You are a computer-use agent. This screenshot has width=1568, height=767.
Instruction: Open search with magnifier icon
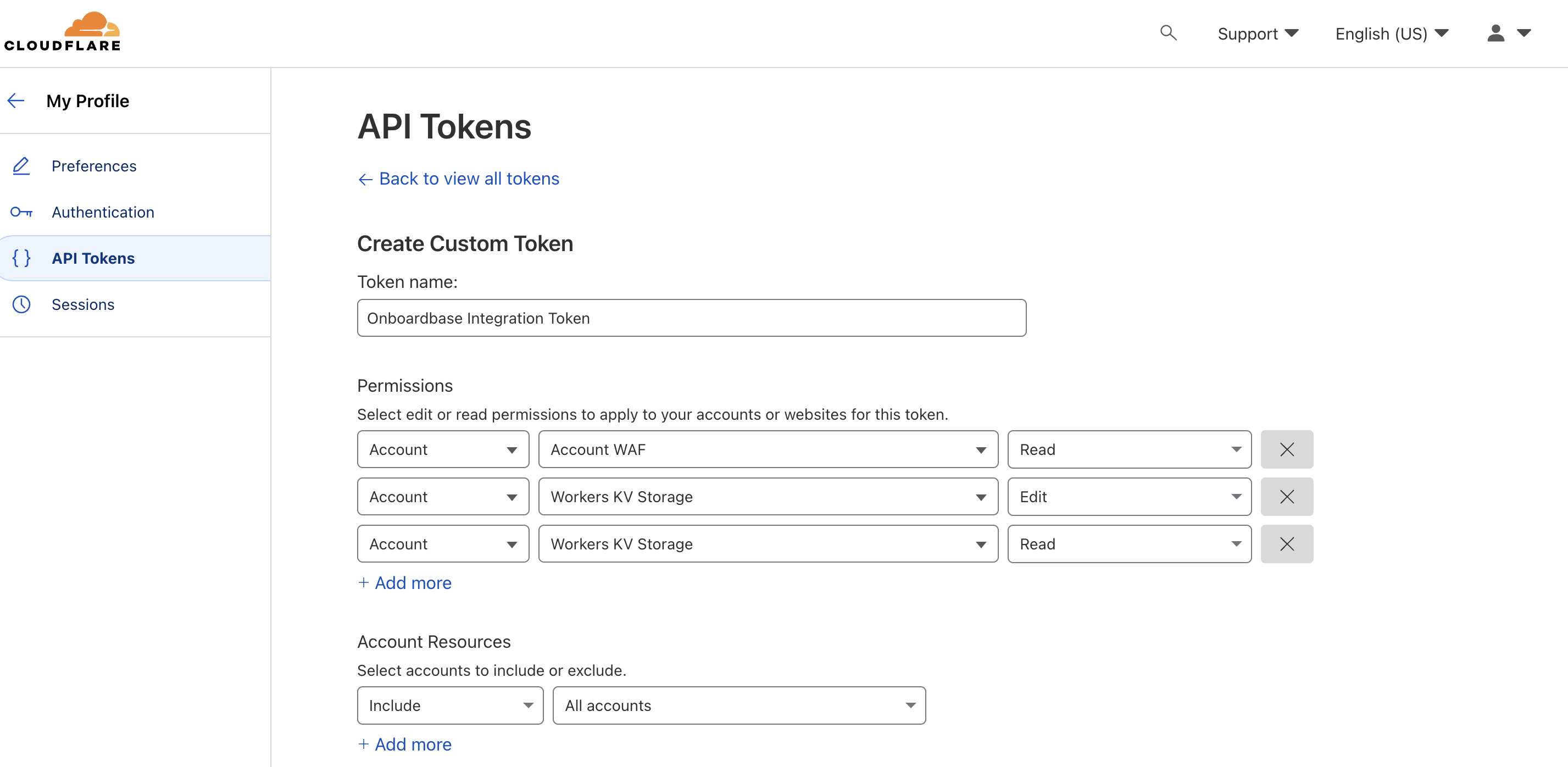pos(1167,33)
